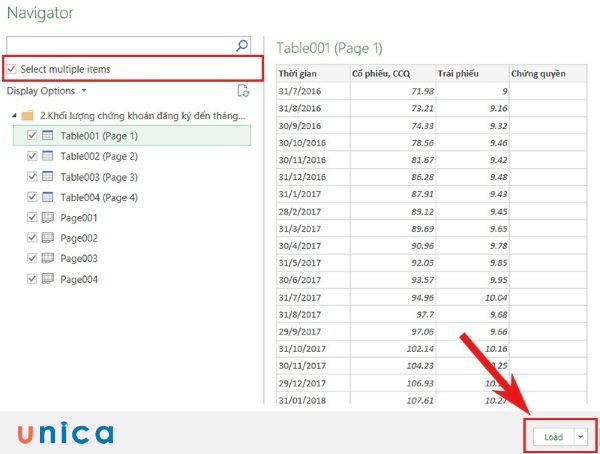600x454 pixels.
Task: Click the Page004 page icon
Action: (x=47, y=279)
